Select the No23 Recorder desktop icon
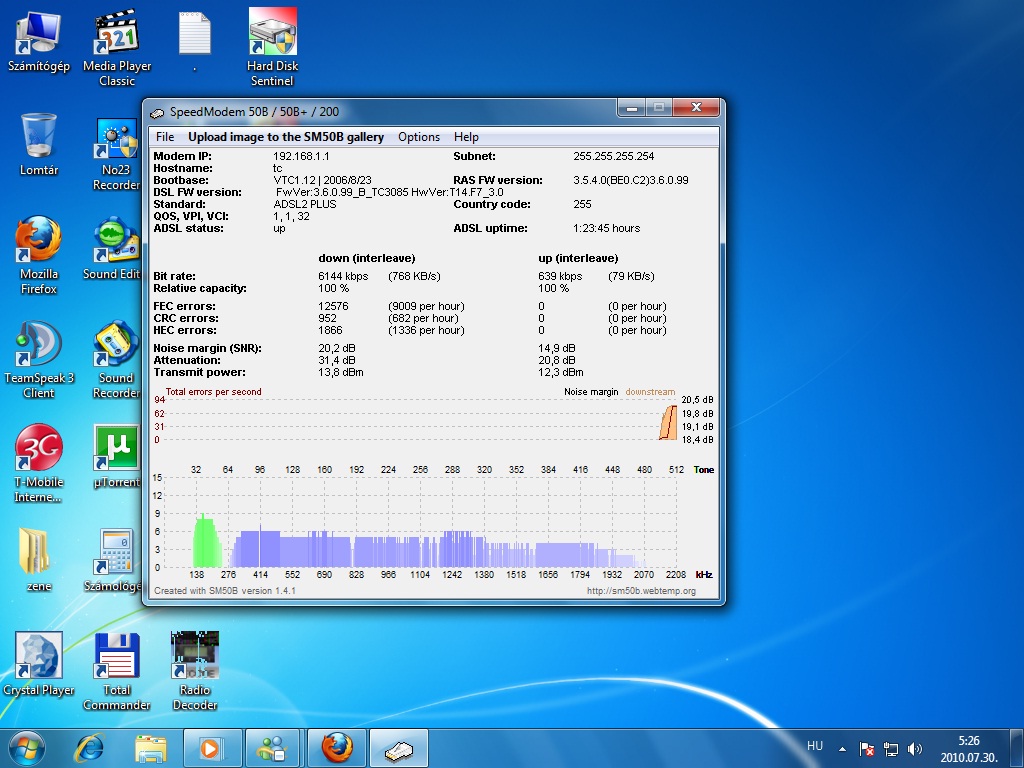 tap(116, 154)
